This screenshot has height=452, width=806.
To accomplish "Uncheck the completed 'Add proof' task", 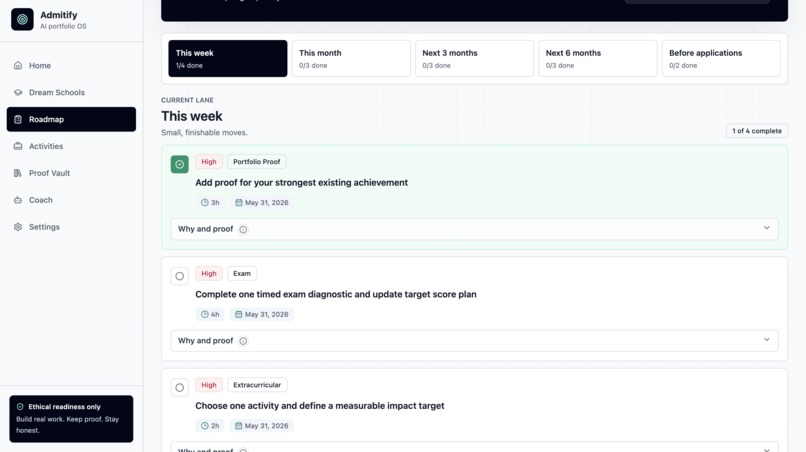I will [x=179, y=165].
